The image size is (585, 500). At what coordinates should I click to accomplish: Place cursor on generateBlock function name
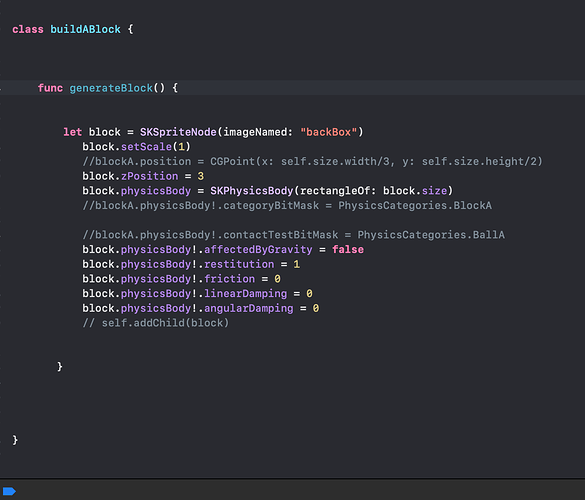click(x=111, y=88)
